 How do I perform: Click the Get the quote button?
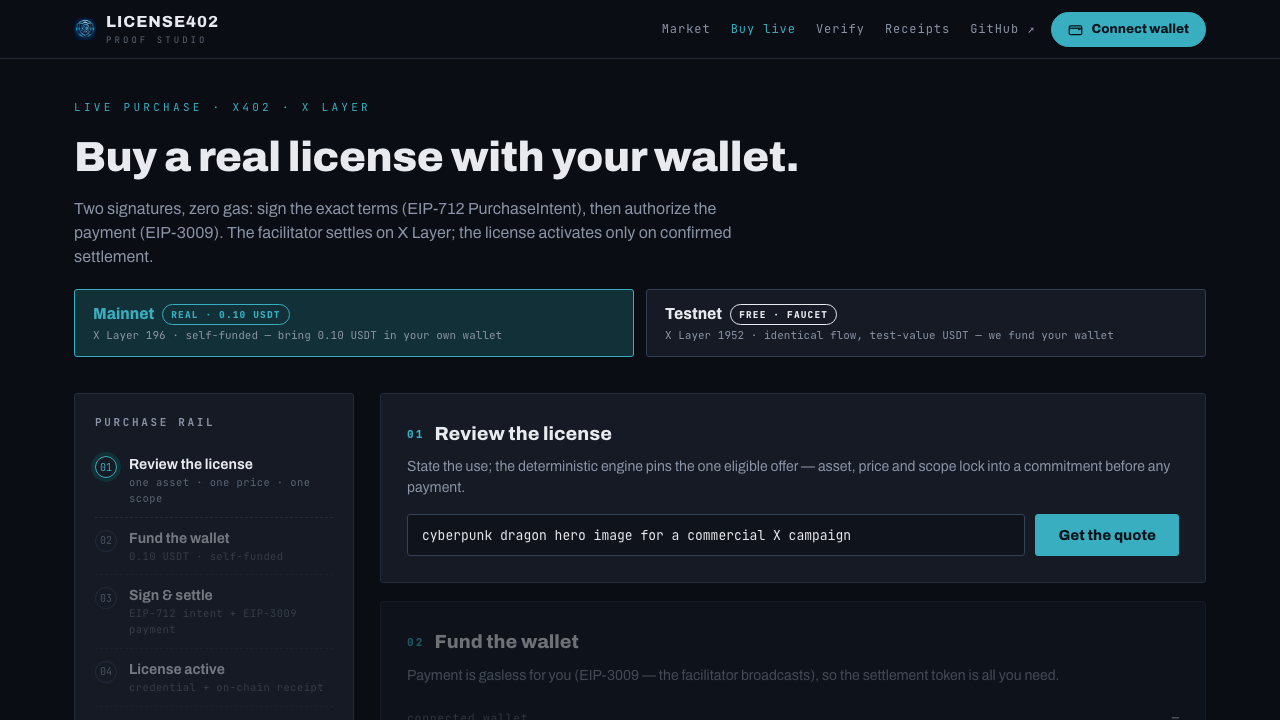[1107, 535]
